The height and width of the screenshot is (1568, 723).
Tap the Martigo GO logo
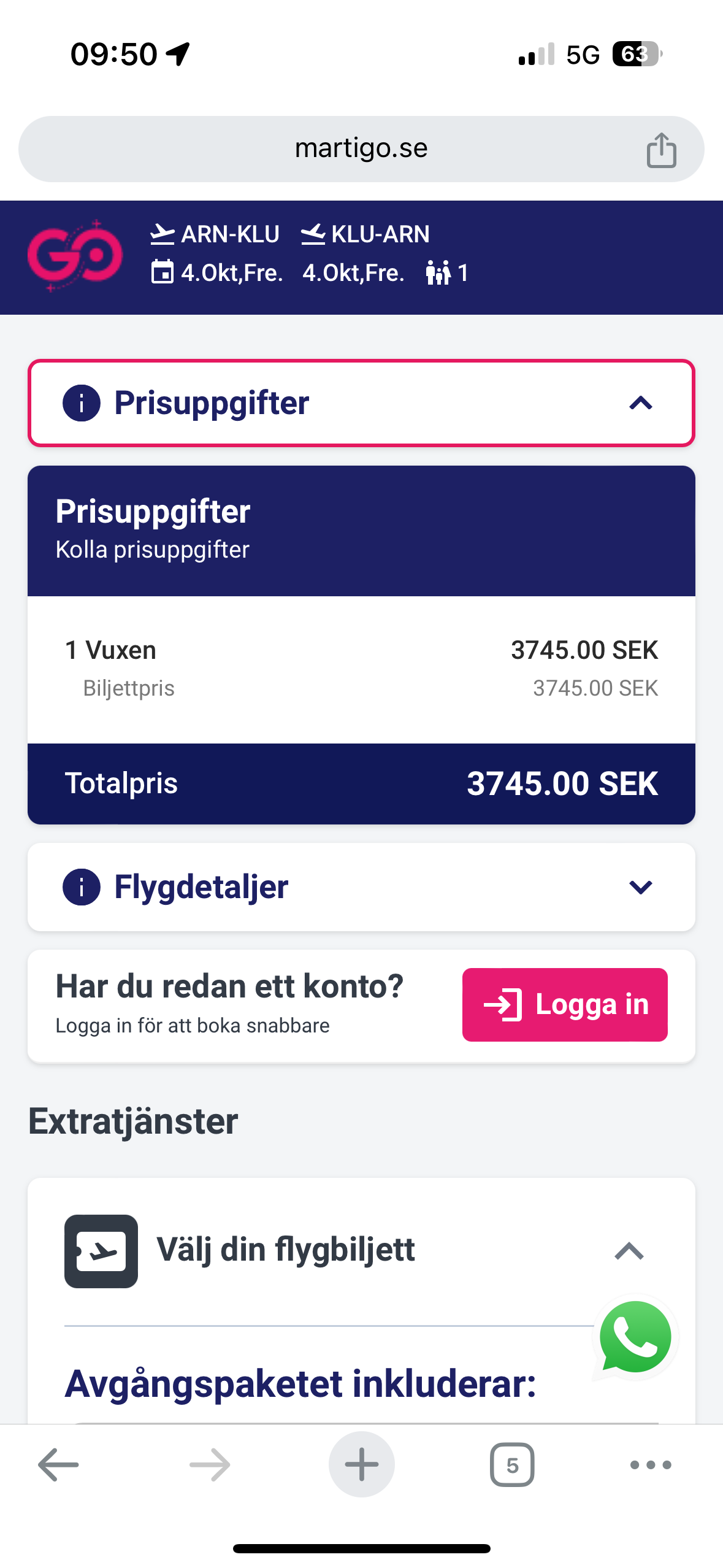tap(75, 255)
